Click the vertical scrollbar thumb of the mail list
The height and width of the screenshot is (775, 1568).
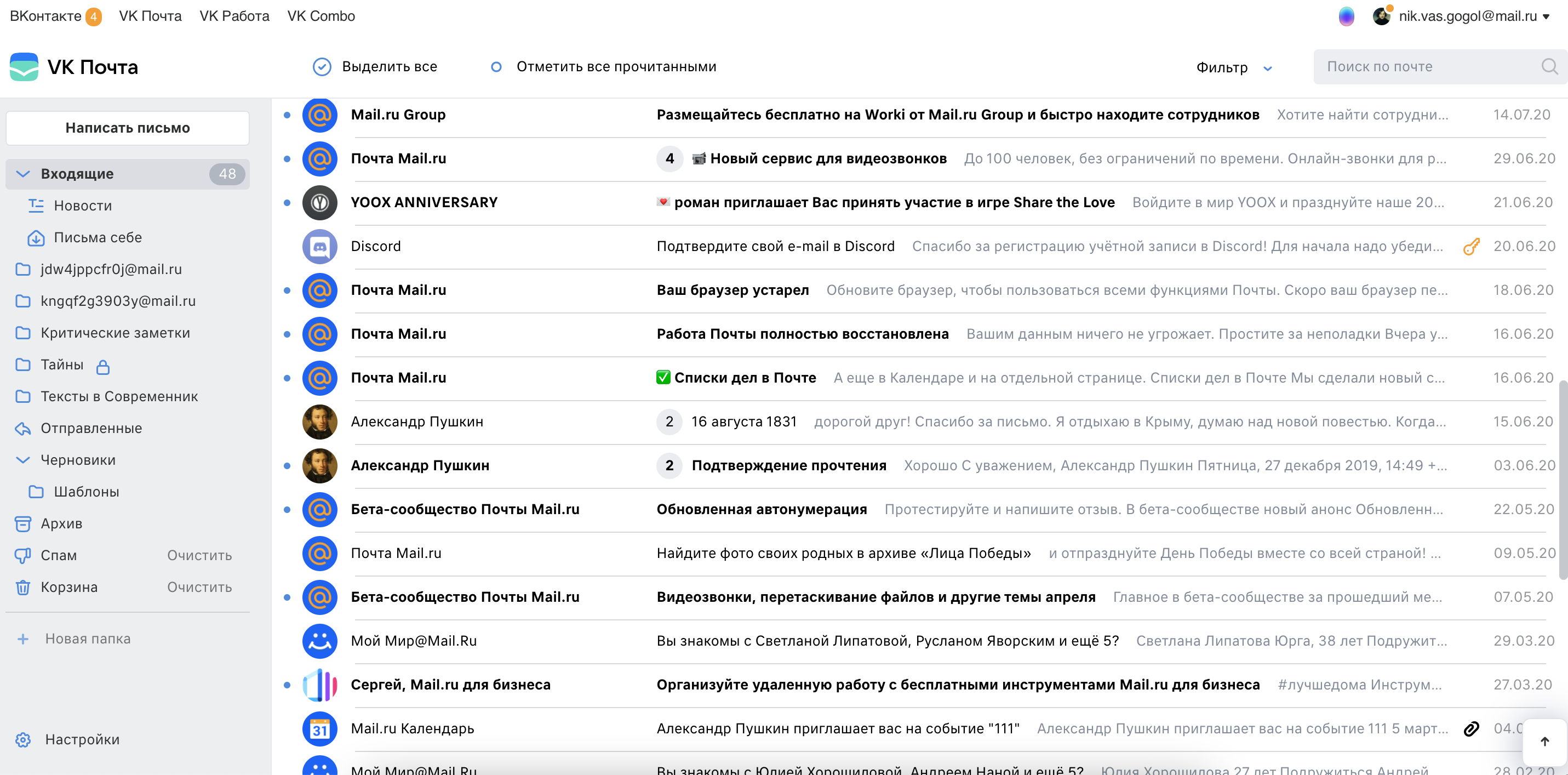(1563, 480)
